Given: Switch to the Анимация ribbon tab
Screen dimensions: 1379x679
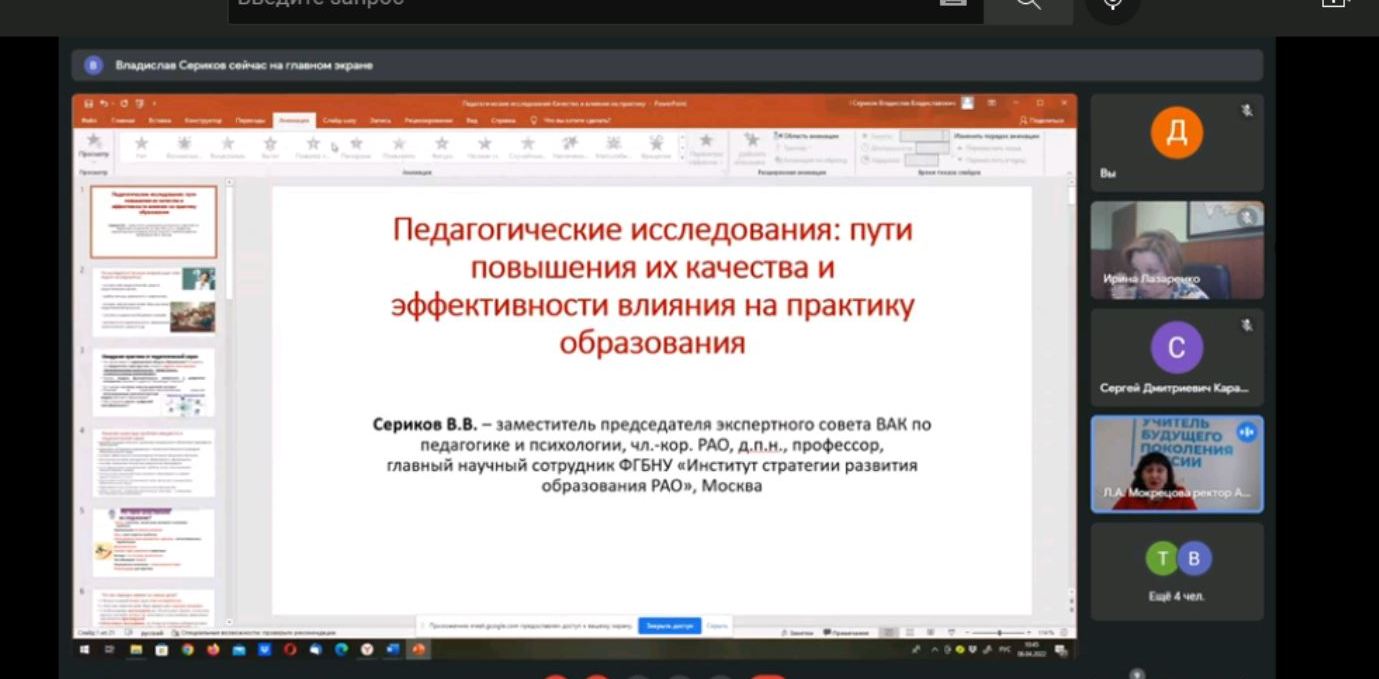Looking at the screenshot, I should point(294,120).
